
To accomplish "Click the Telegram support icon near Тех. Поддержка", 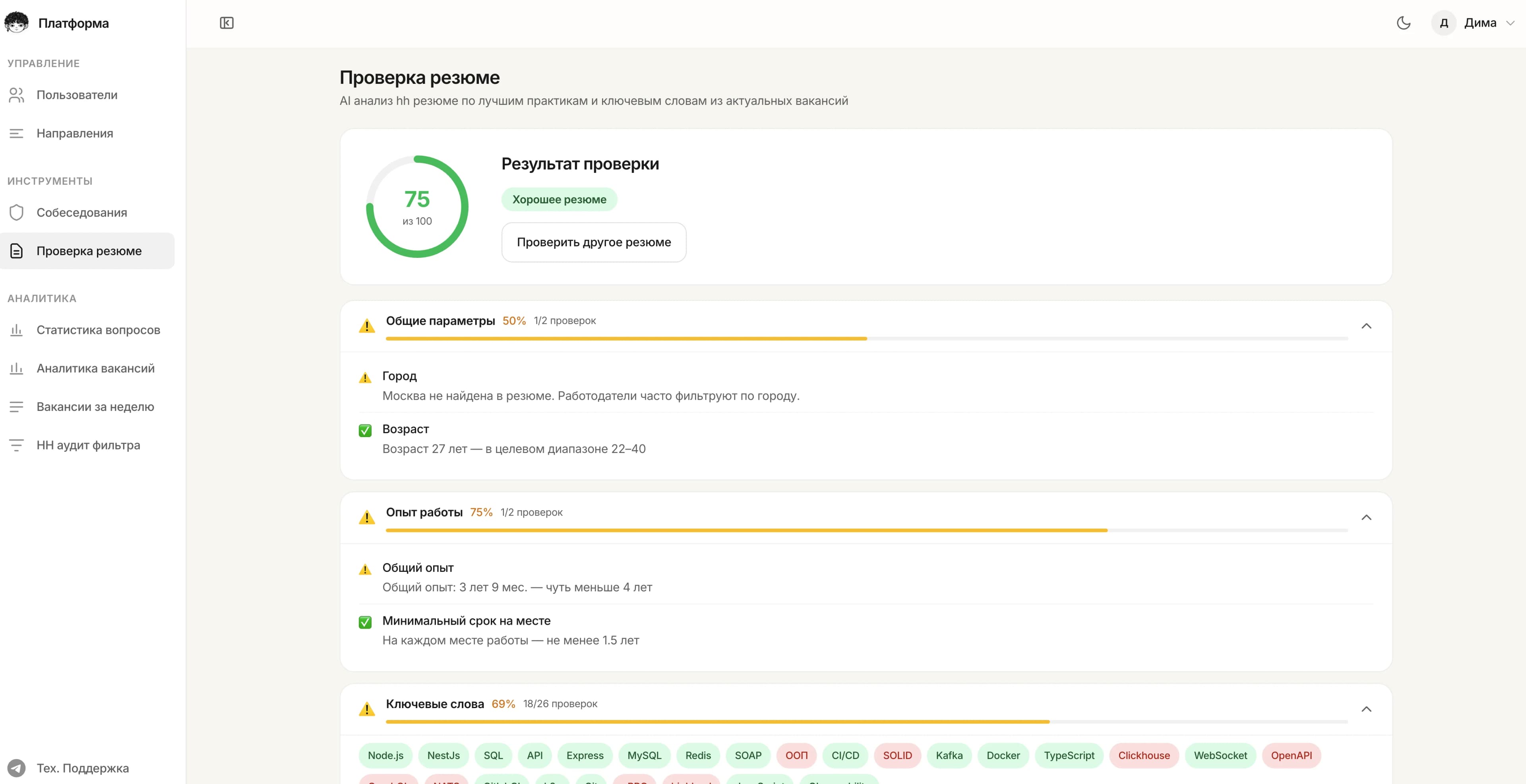I will point(17,768).
